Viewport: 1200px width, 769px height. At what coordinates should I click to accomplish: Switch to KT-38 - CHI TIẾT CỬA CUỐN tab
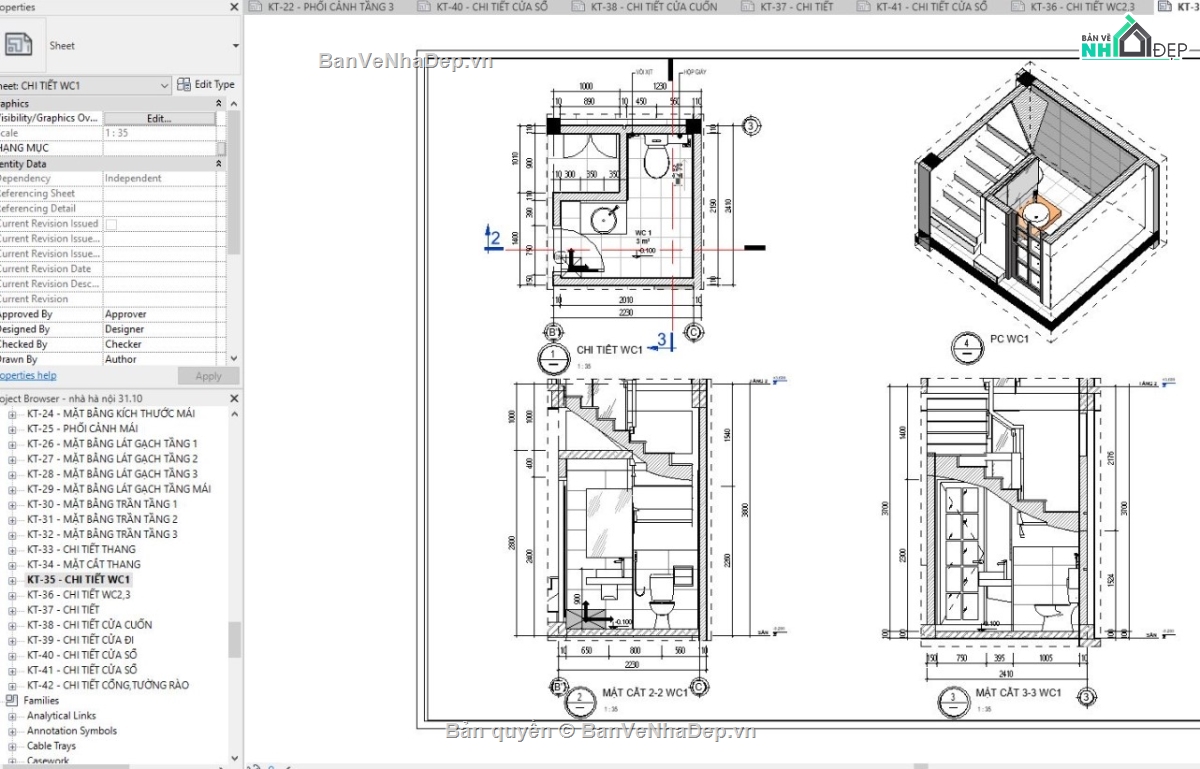652,7
